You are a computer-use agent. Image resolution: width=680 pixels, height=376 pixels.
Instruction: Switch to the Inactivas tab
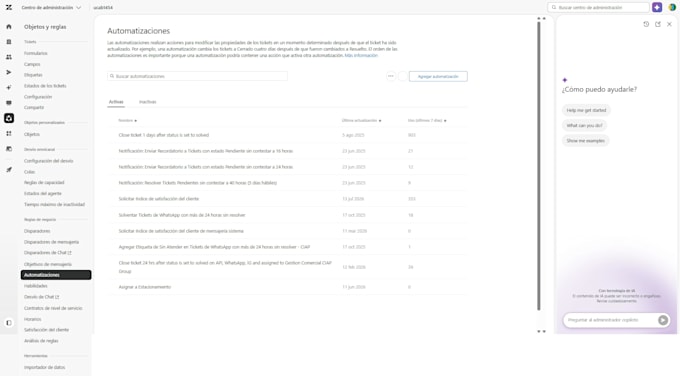pos(147,102)
